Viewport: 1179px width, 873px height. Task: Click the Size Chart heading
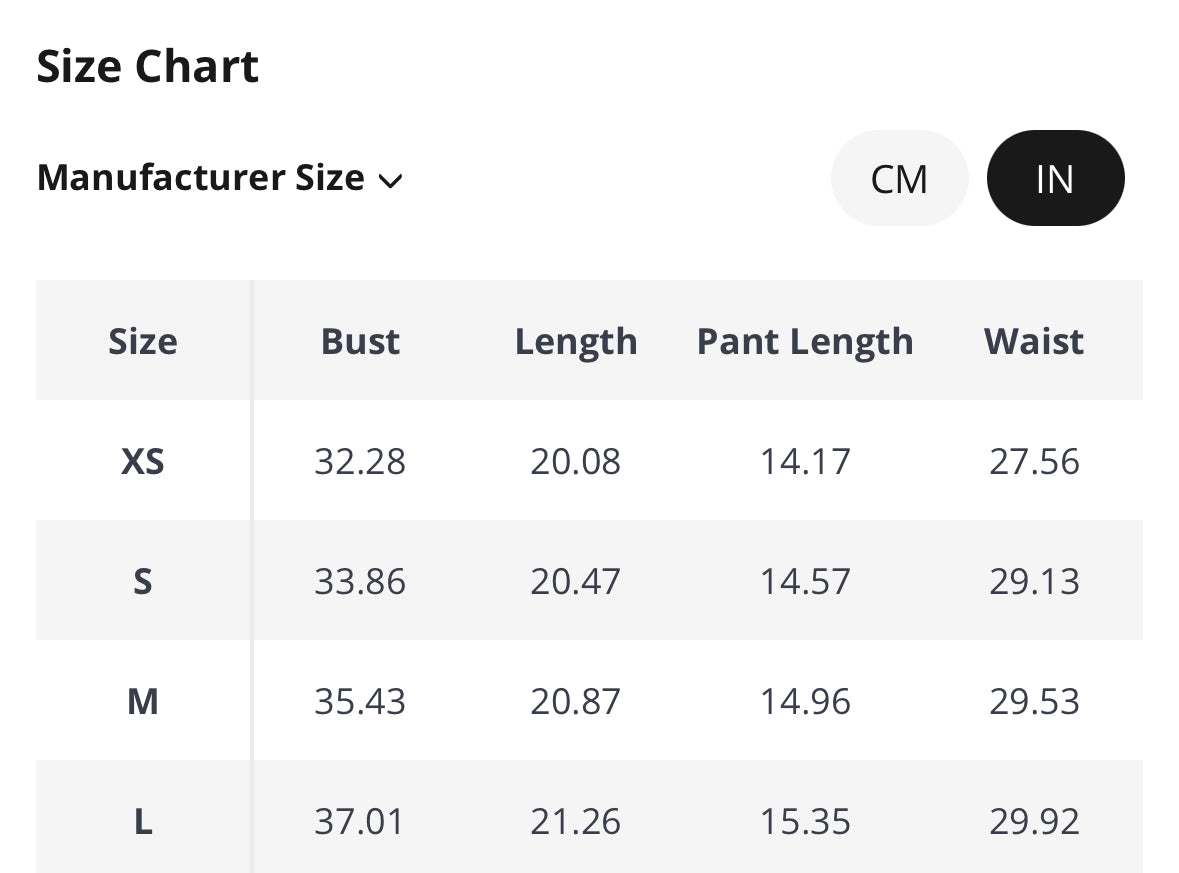pos(148,67)
